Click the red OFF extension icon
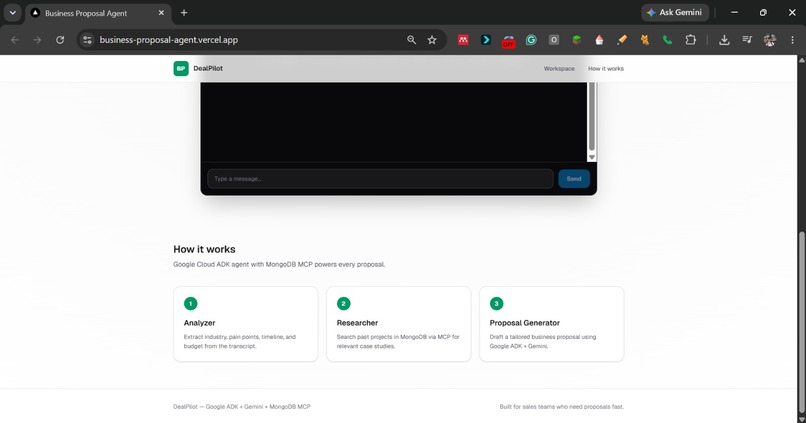Viewport: 806px width, 423px height. 508,41
